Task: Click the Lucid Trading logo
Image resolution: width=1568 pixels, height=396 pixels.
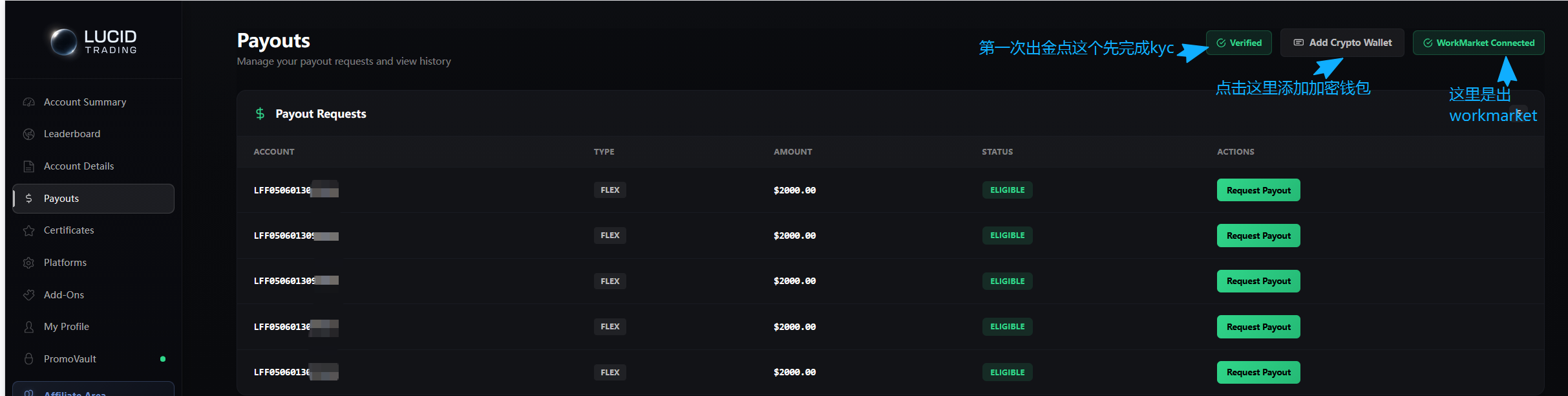Action: tap(94, 41)
